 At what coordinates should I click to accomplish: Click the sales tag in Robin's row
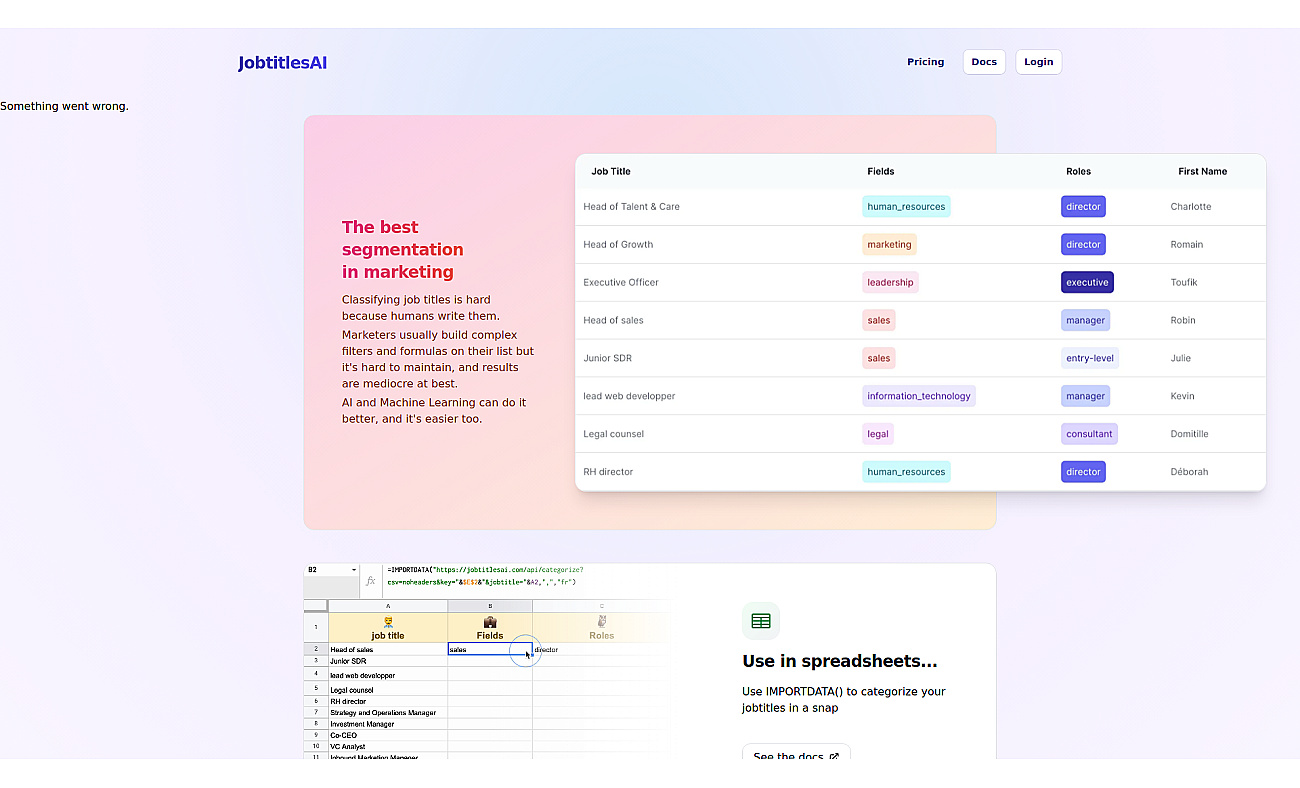click(878, 321)
